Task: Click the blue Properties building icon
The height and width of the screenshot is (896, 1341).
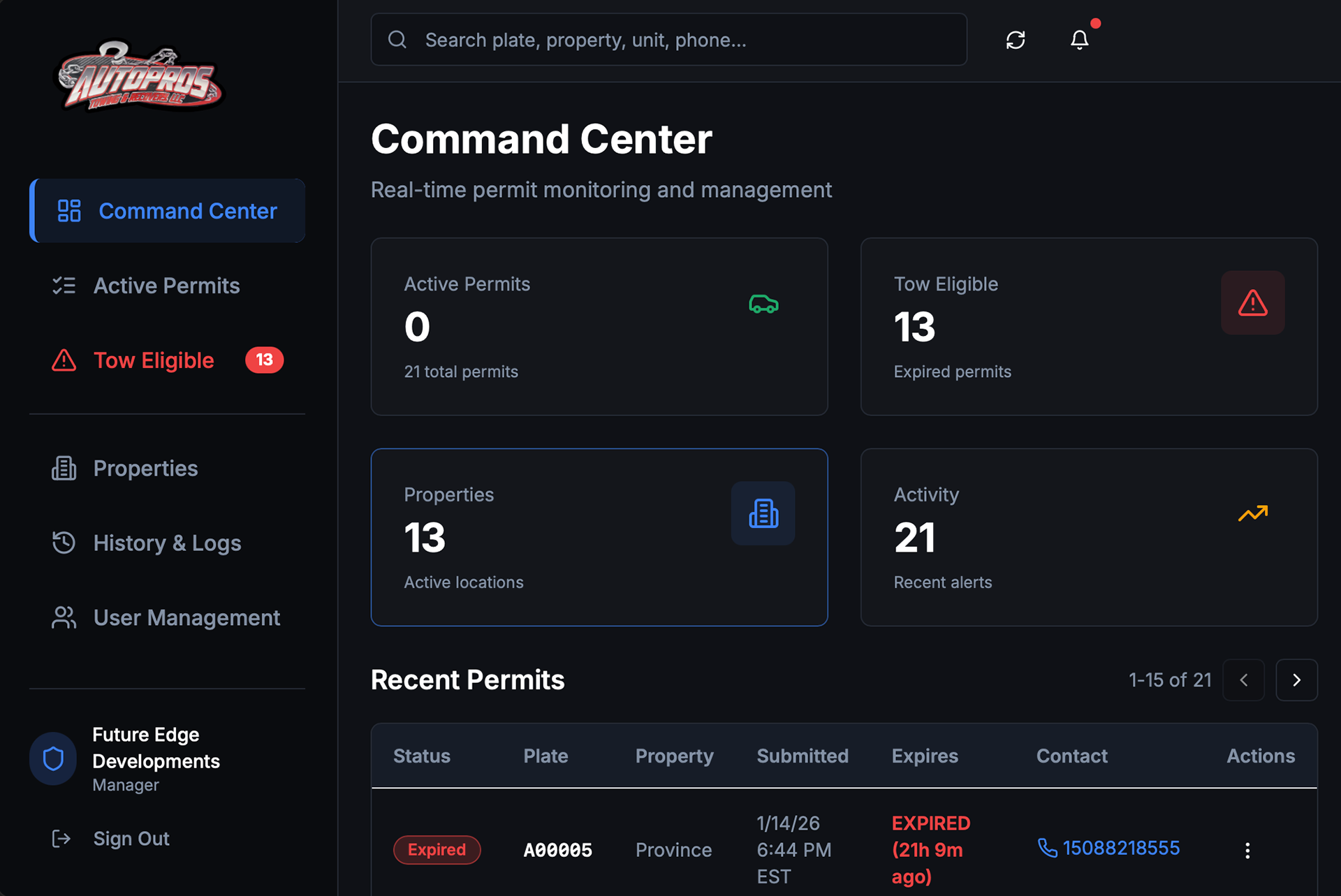Action: (x=763, y=513)
